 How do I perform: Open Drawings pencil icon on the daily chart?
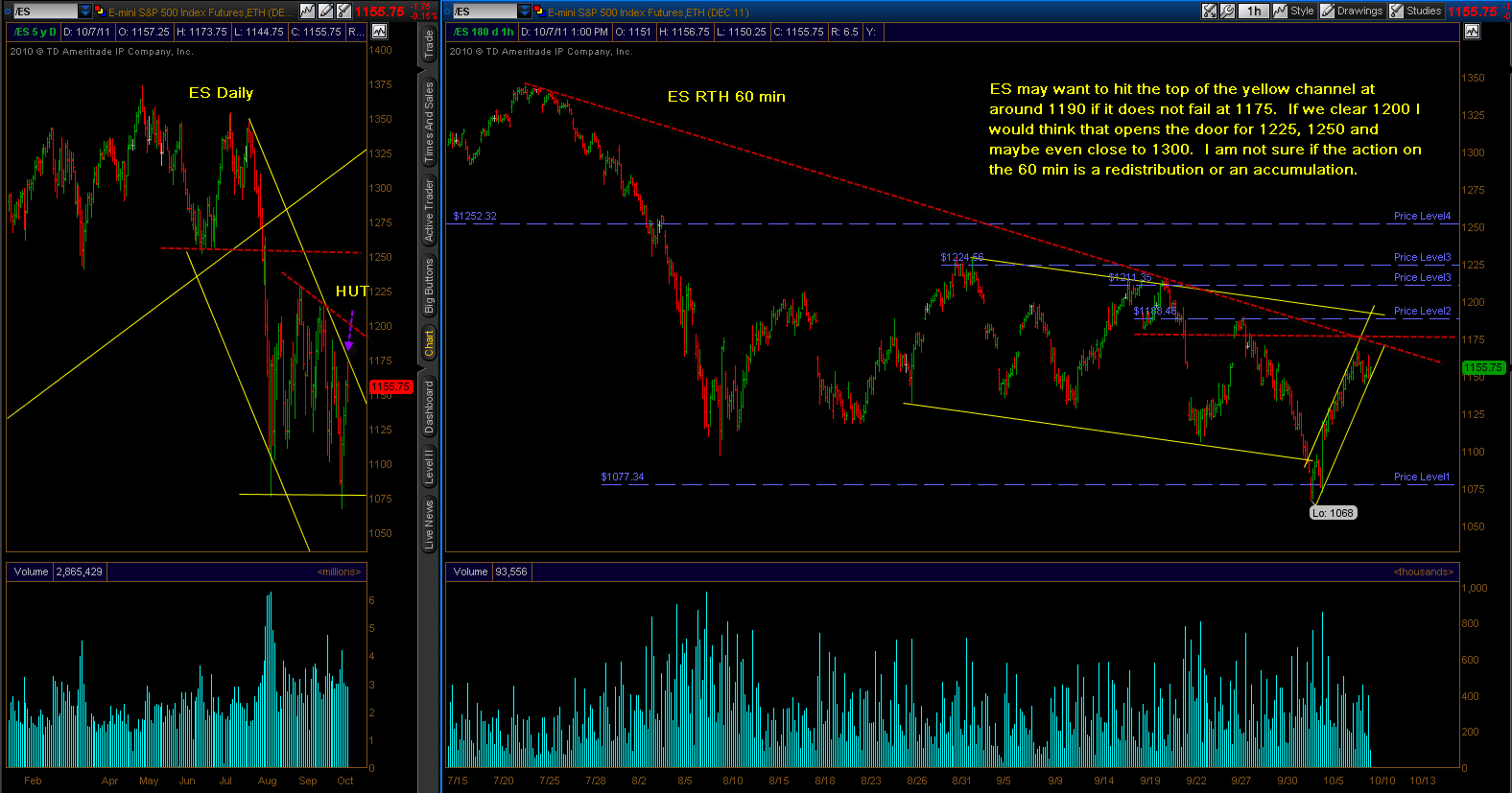point(326,11)
